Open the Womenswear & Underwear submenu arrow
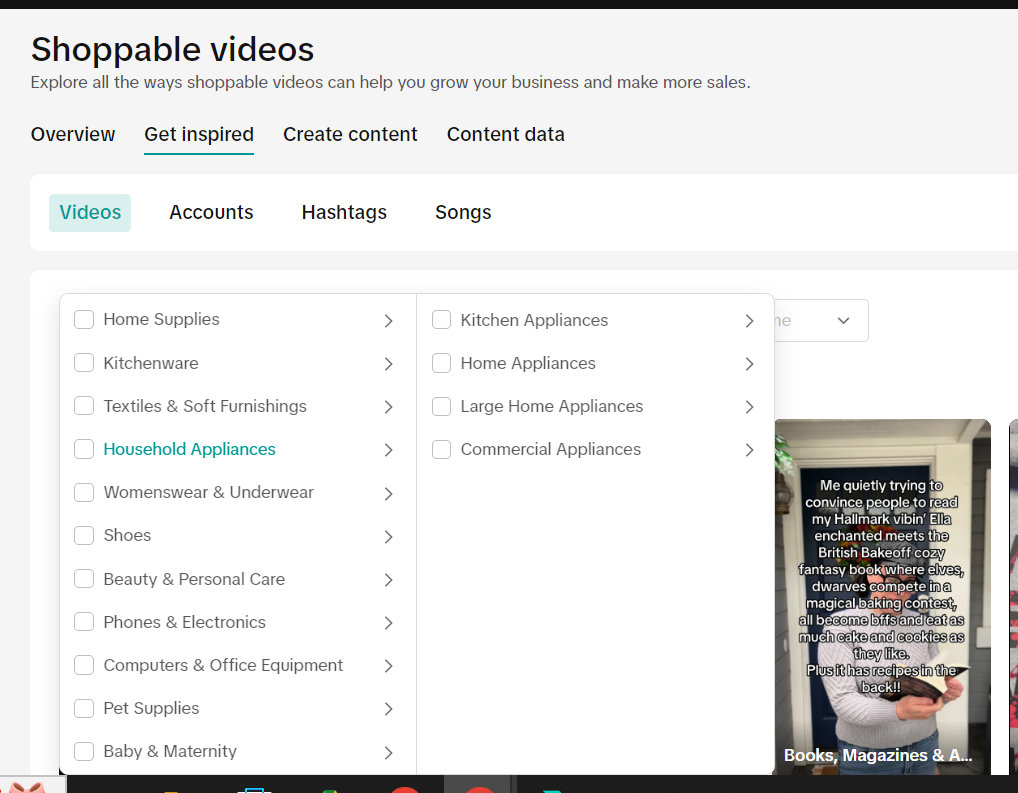Viewport: 1018px width, 793px height. 388,493
